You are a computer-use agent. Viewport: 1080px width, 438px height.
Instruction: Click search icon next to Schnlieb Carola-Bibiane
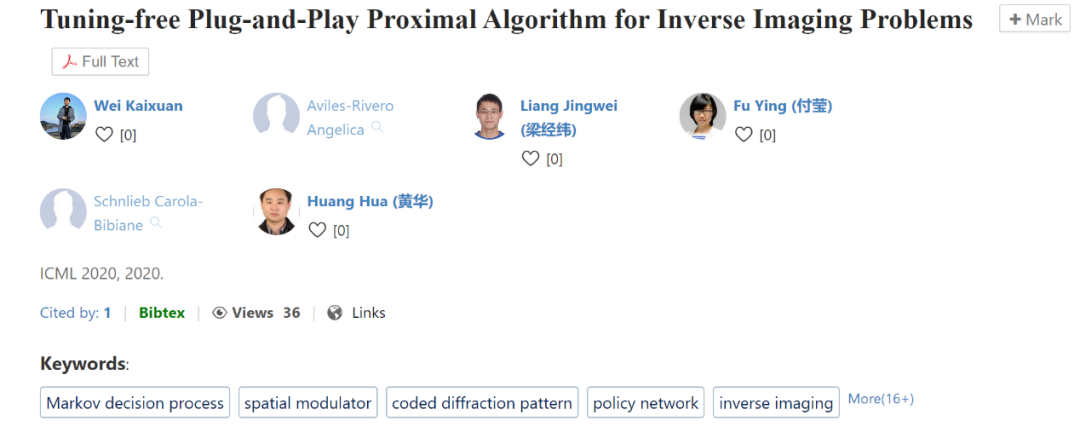[x=156, y=223]
